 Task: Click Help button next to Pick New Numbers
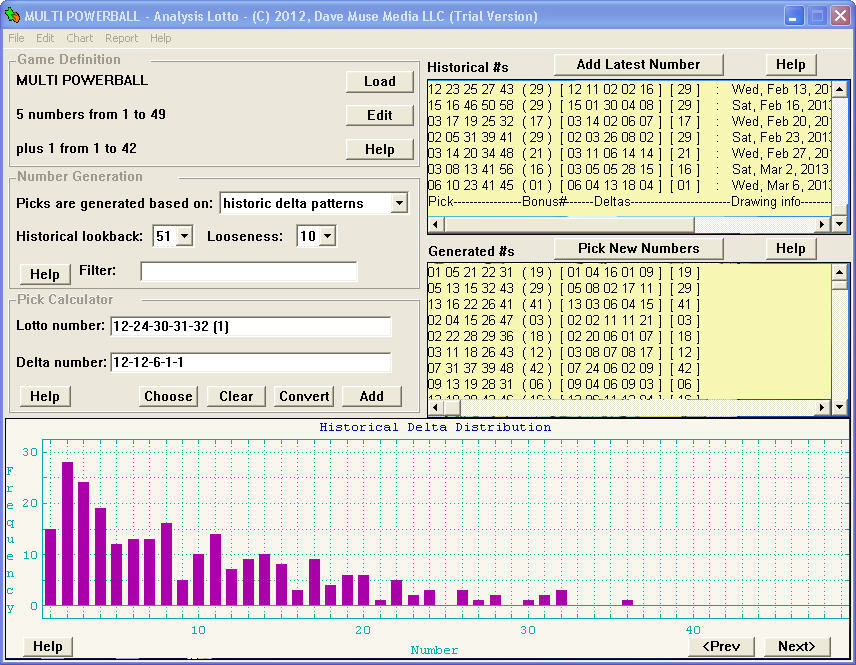point(790,248)
